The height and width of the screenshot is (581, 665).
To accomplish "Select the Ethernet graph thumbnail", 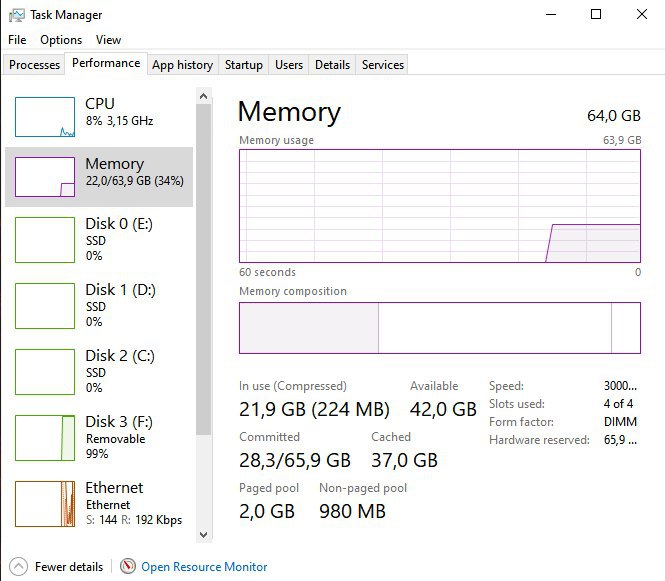I will (x=45, y=503).
